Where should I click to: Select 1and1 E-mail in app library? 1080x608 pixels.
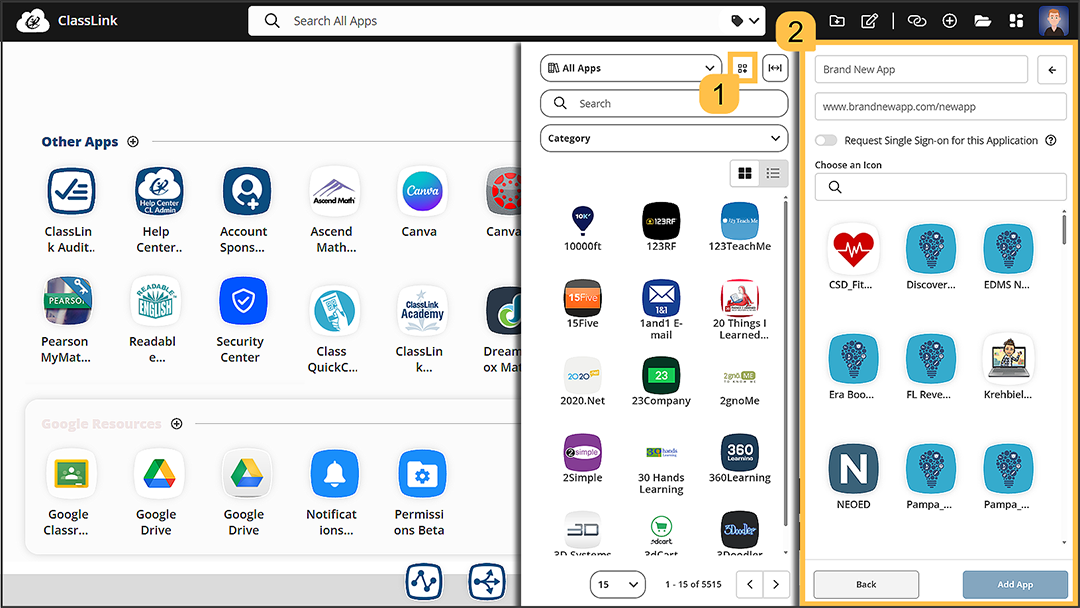661,298
